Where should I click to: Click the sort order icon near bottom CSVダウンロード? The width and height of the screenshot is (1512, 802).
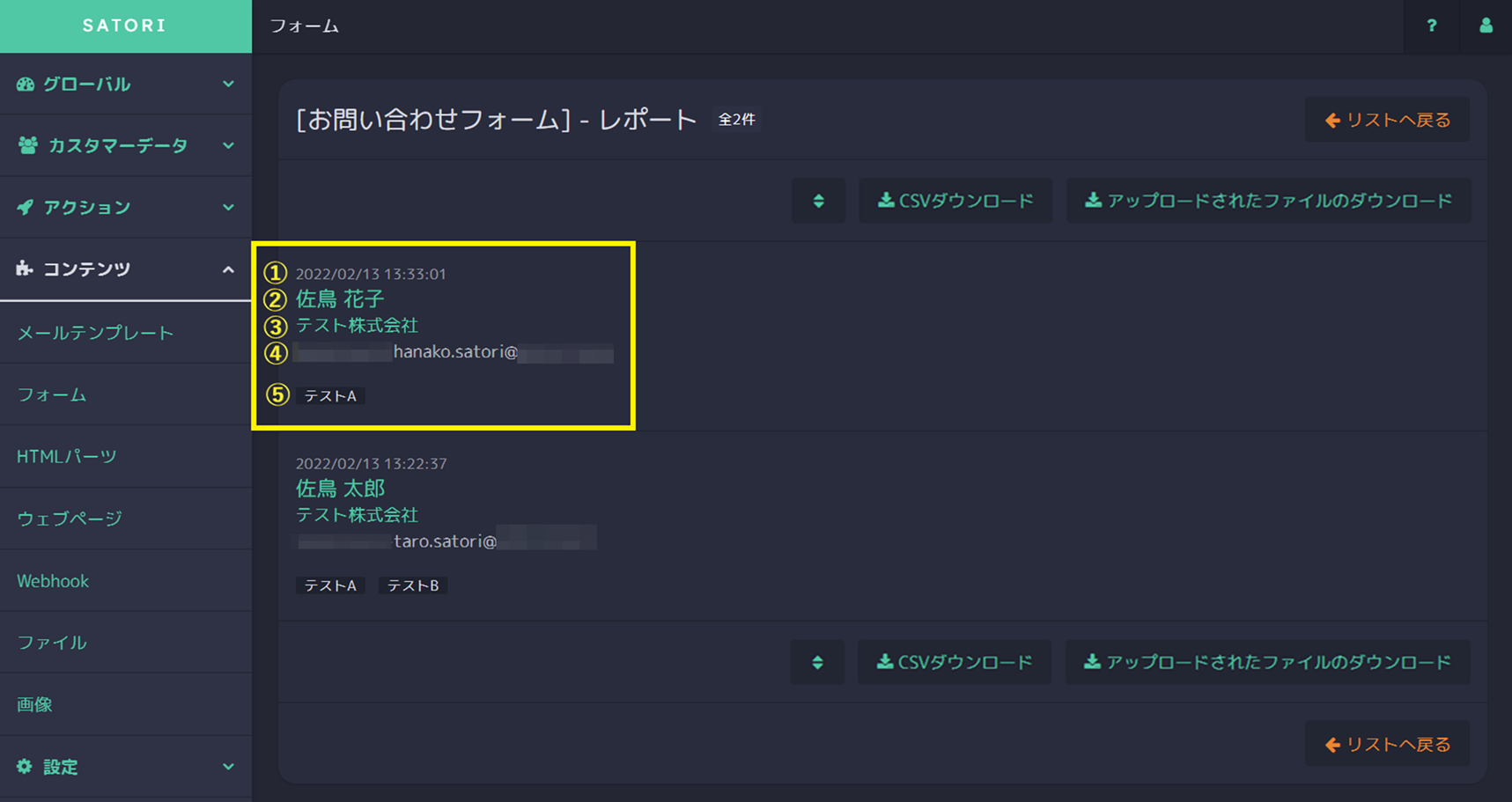click(816, 662)
